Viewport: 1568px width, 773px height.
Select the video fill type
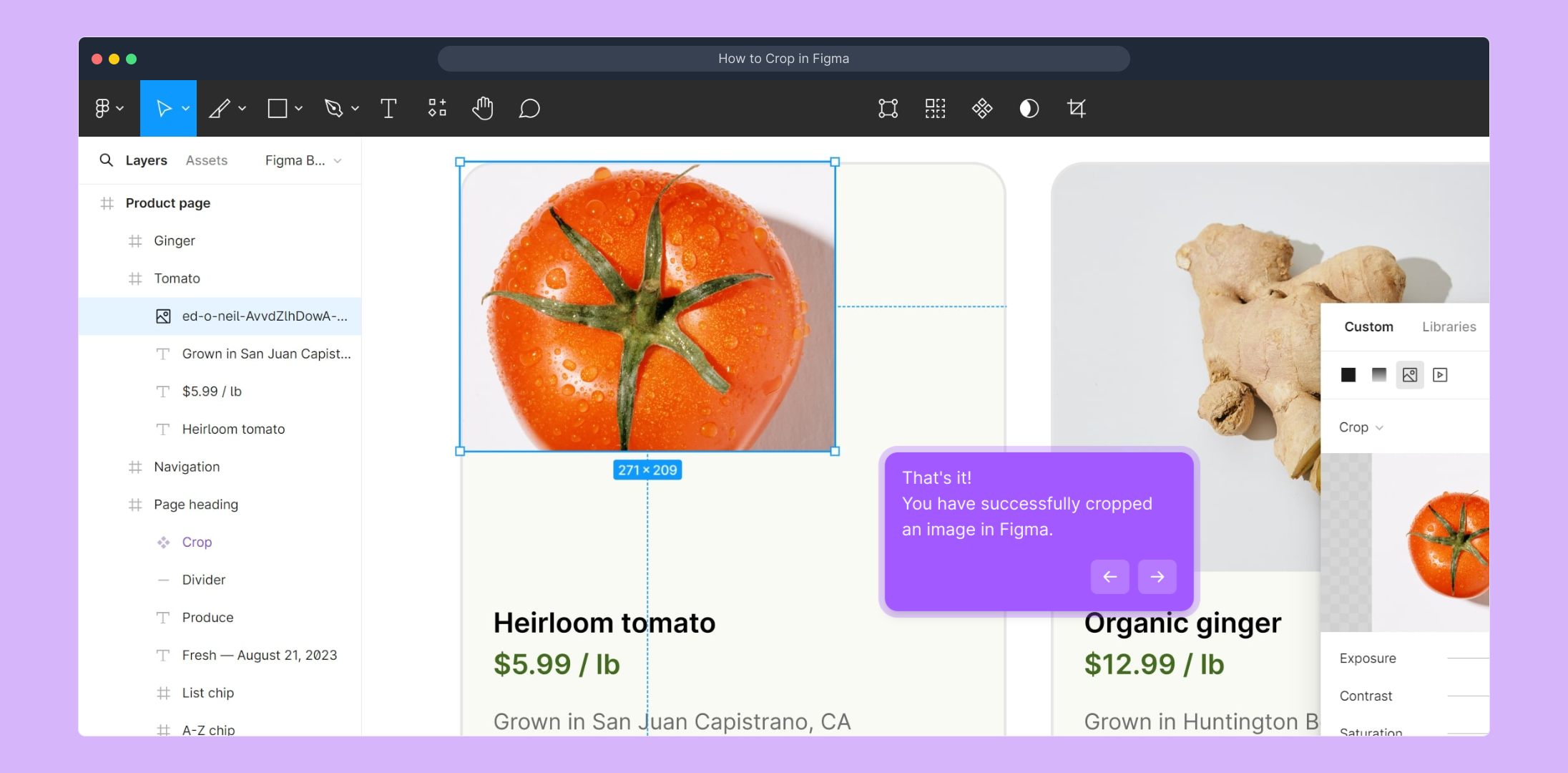(x=1441, y=375)
